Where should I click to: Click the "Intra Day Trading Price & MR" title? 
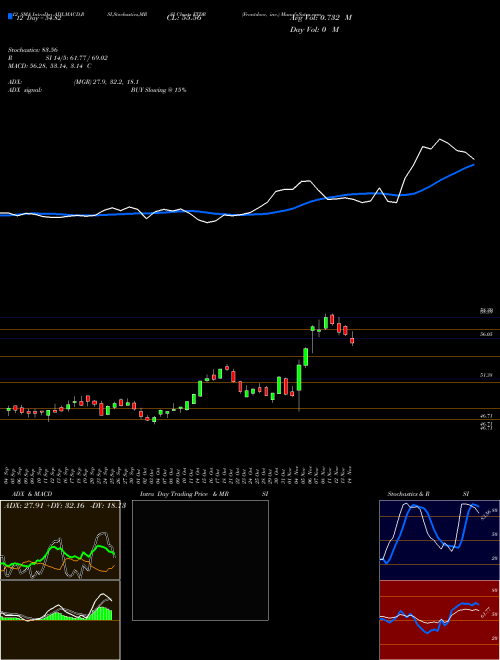click(184, 494)
